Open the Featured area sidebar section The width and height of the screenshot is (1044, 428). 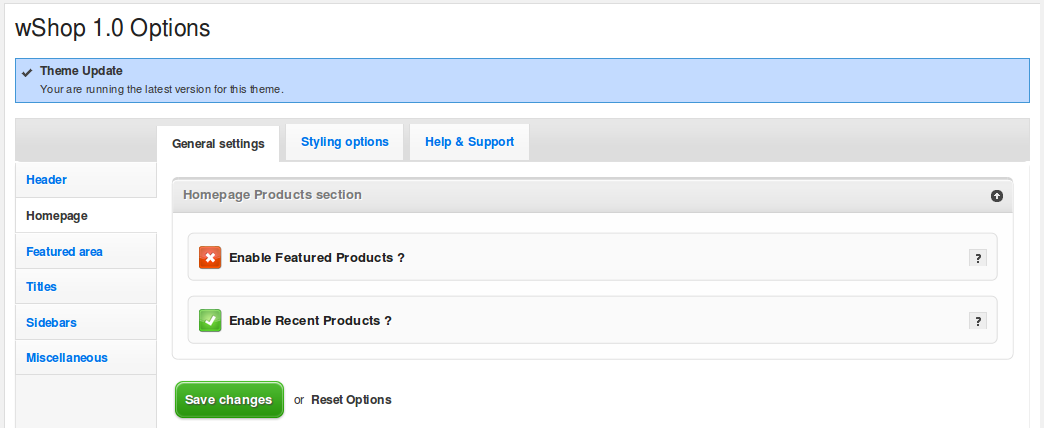[86, 252]
